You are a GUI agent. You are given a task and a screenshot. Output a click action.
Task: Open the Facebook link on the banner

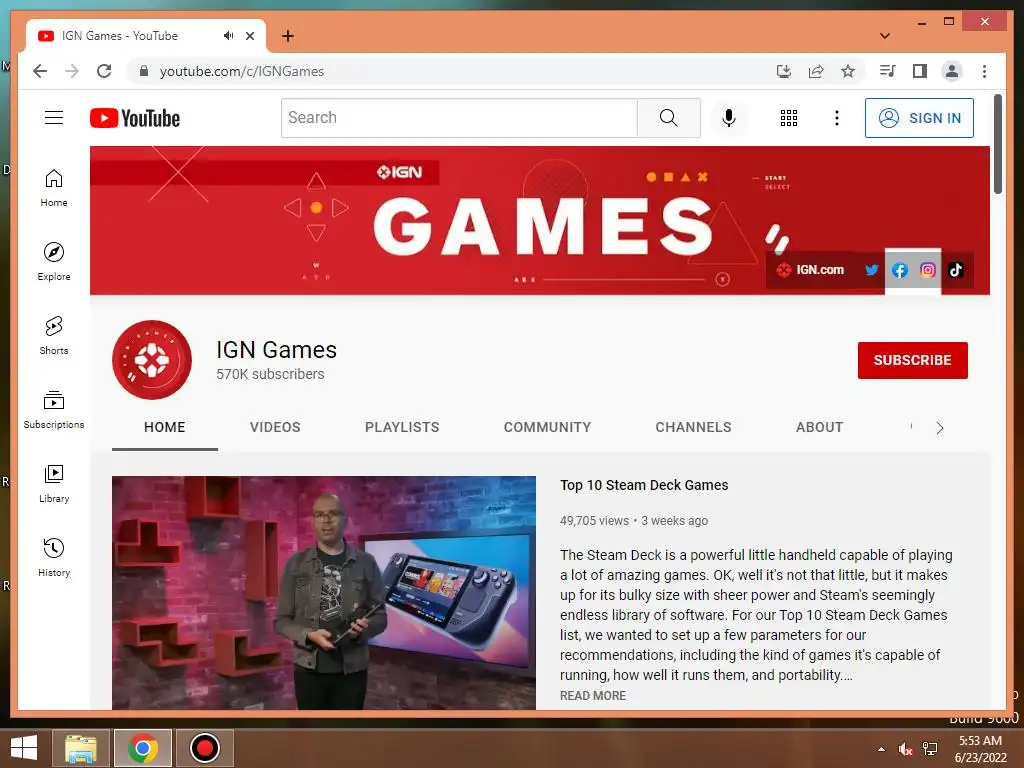(x=899, y=270)
